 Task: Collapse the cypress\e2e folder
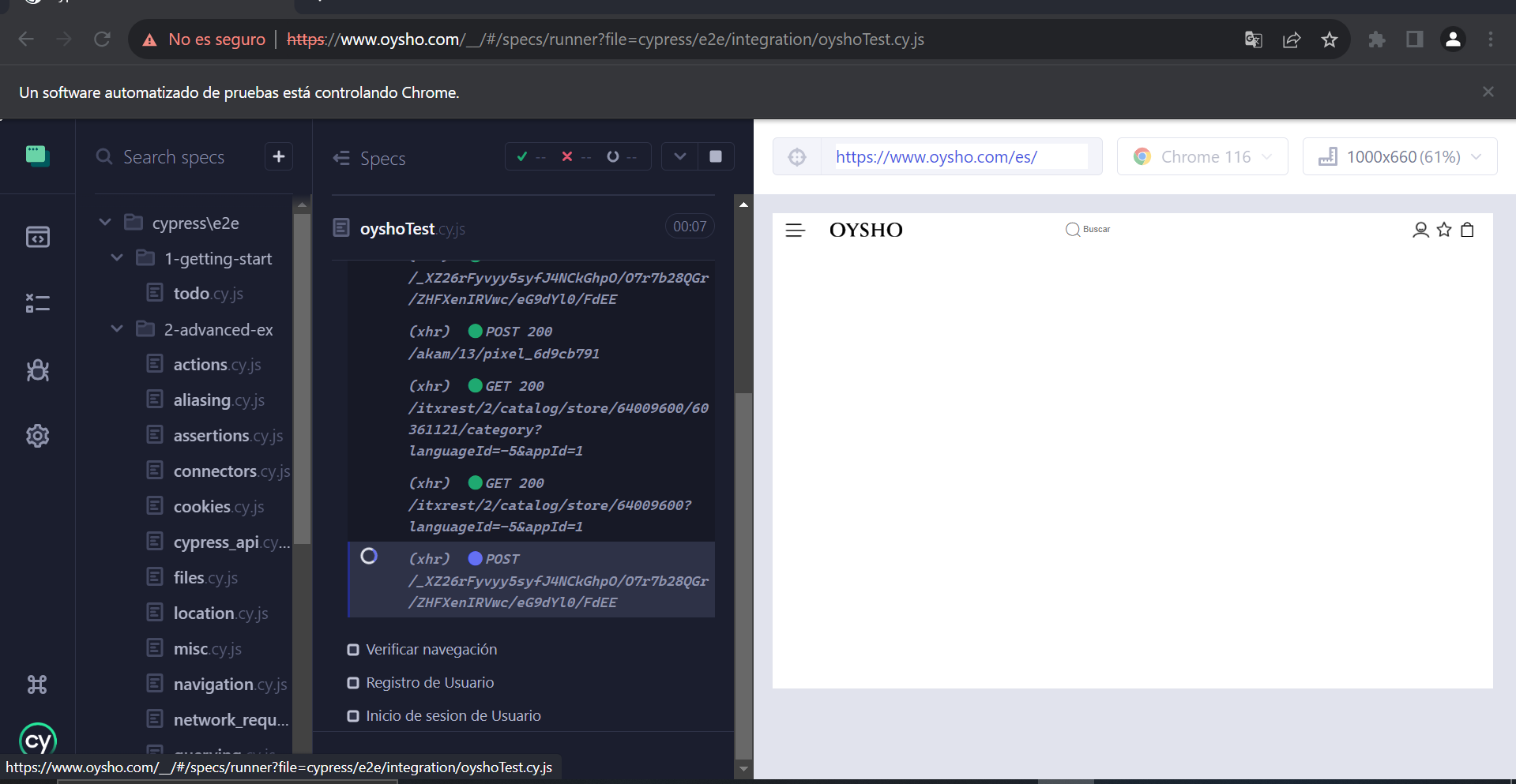click(x=105, y=223)
